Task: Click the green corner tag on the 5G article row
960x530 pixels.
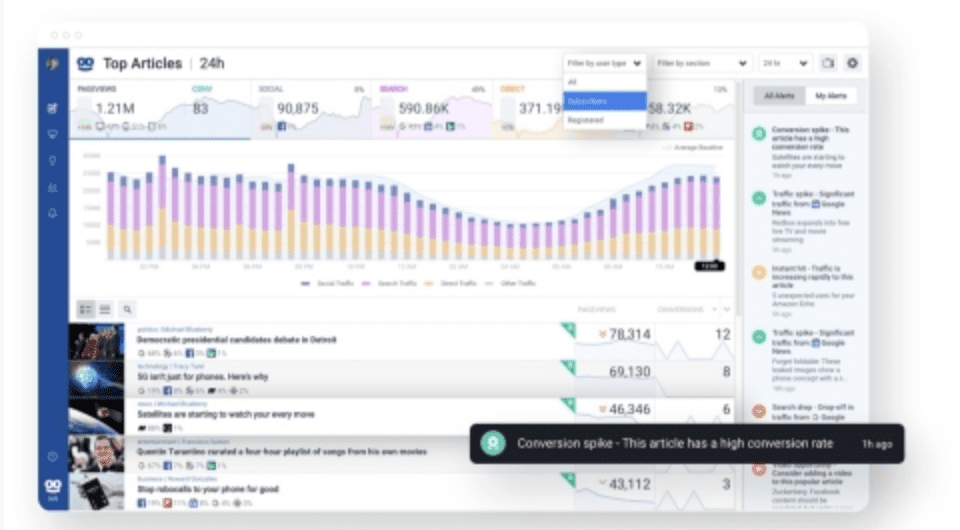Action: (x=568, y=367)
